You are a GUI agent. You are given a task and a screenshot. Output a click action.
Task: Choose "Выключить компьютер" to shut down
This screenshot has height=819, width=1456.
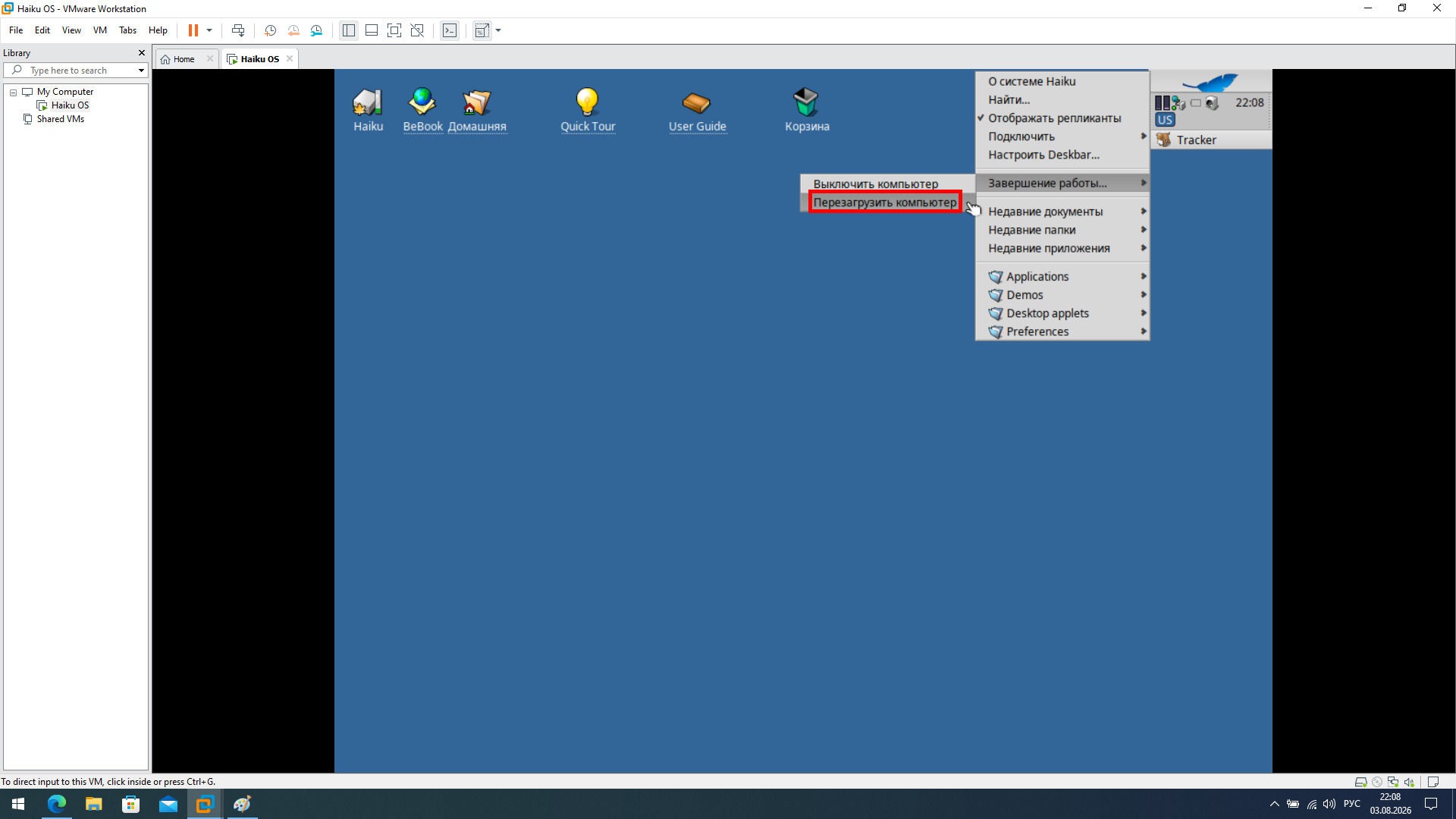[887, 184]
